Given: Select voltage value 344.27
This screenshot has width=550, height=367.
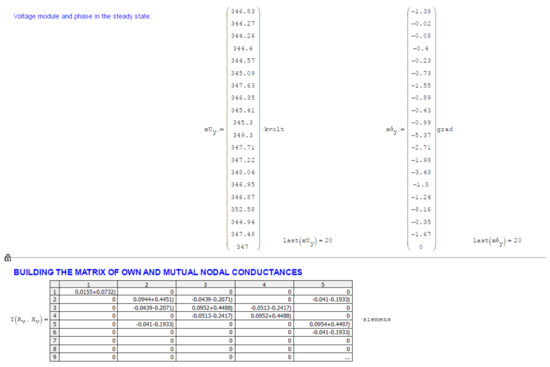Looking at the screenshot, I should coord(243,24).
